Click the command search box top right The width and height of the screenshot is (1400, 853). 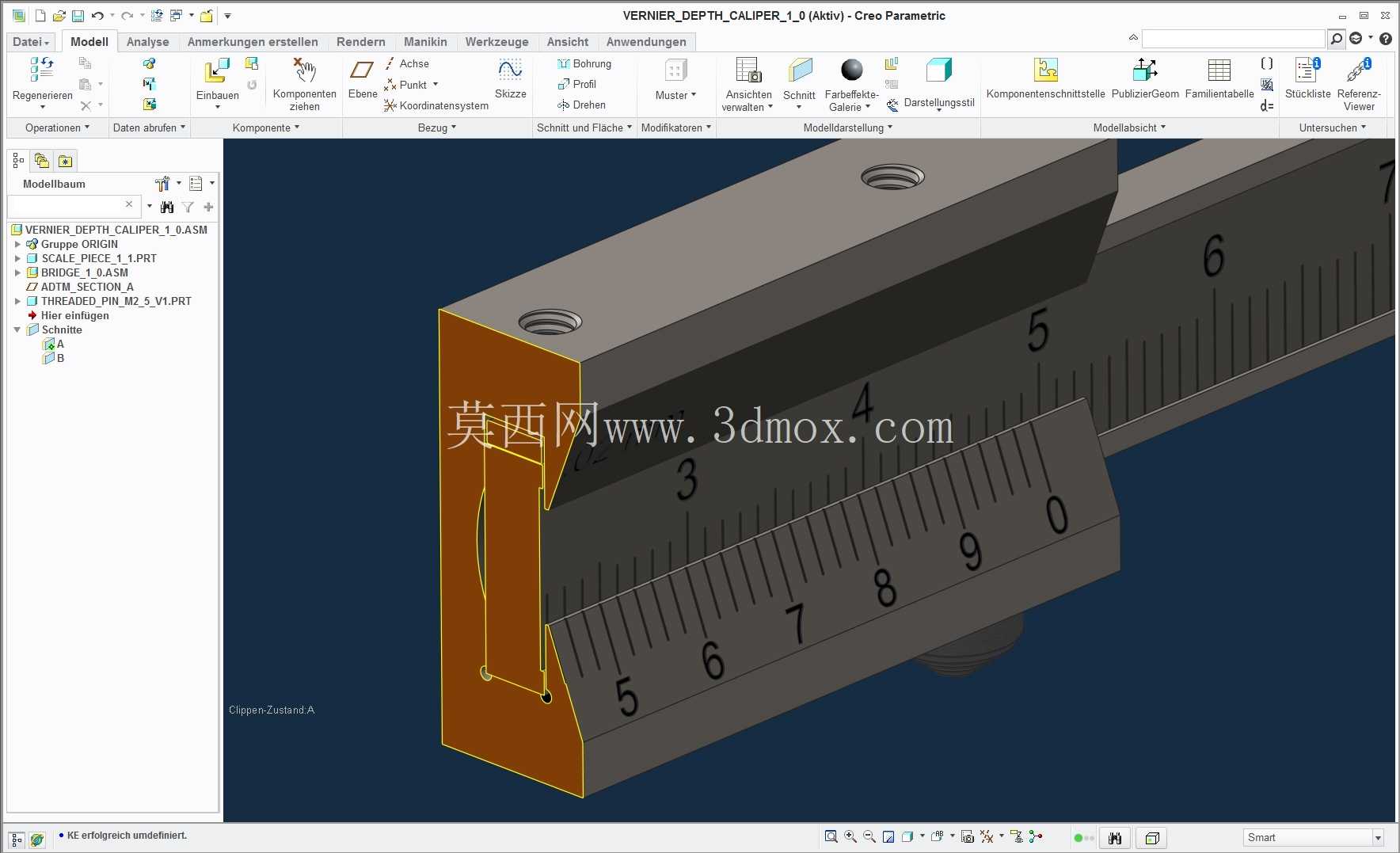tap(1233, 39)
